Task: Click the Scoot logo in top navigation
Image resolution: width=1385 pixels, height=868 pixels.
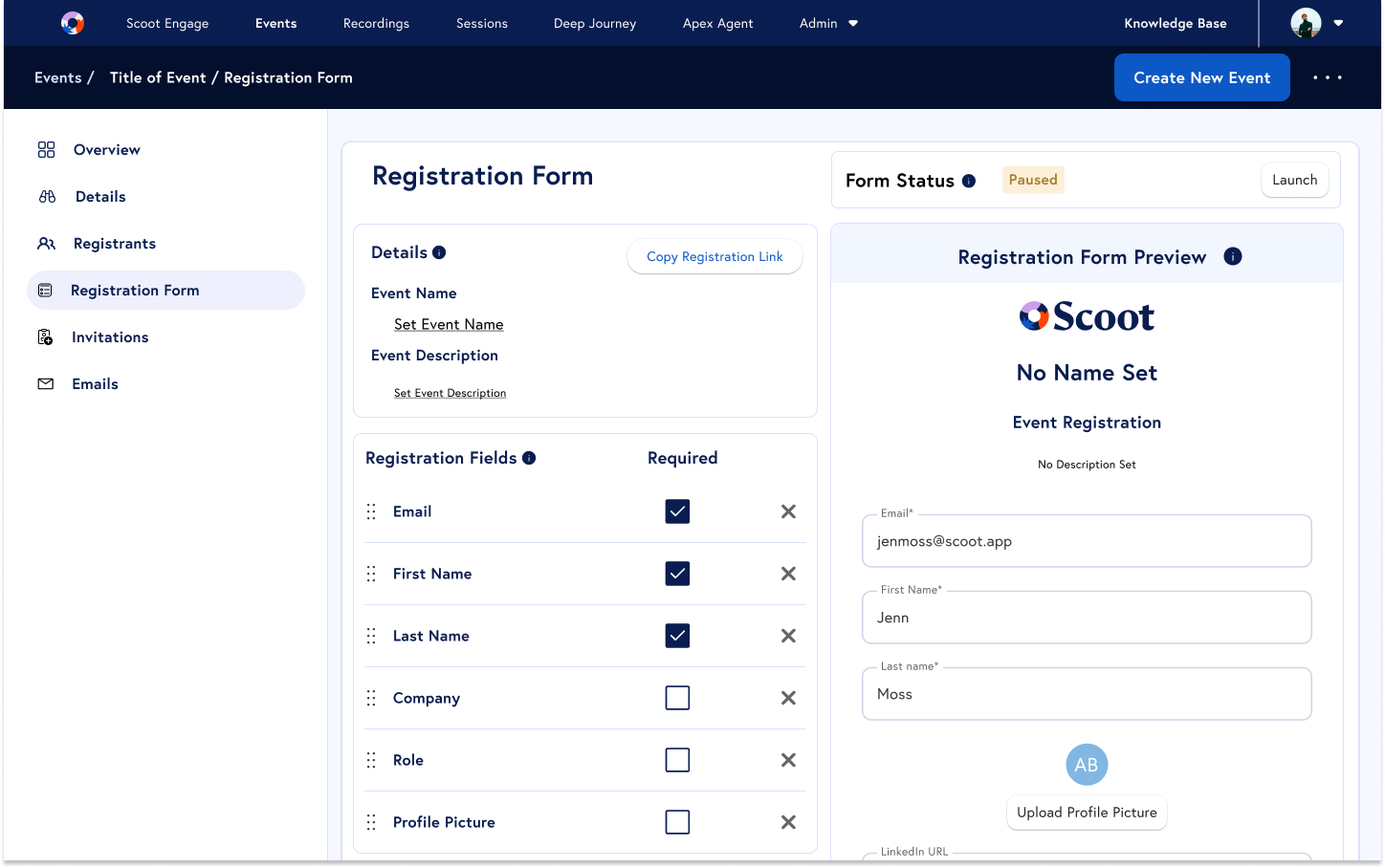Action: (73, 23)
